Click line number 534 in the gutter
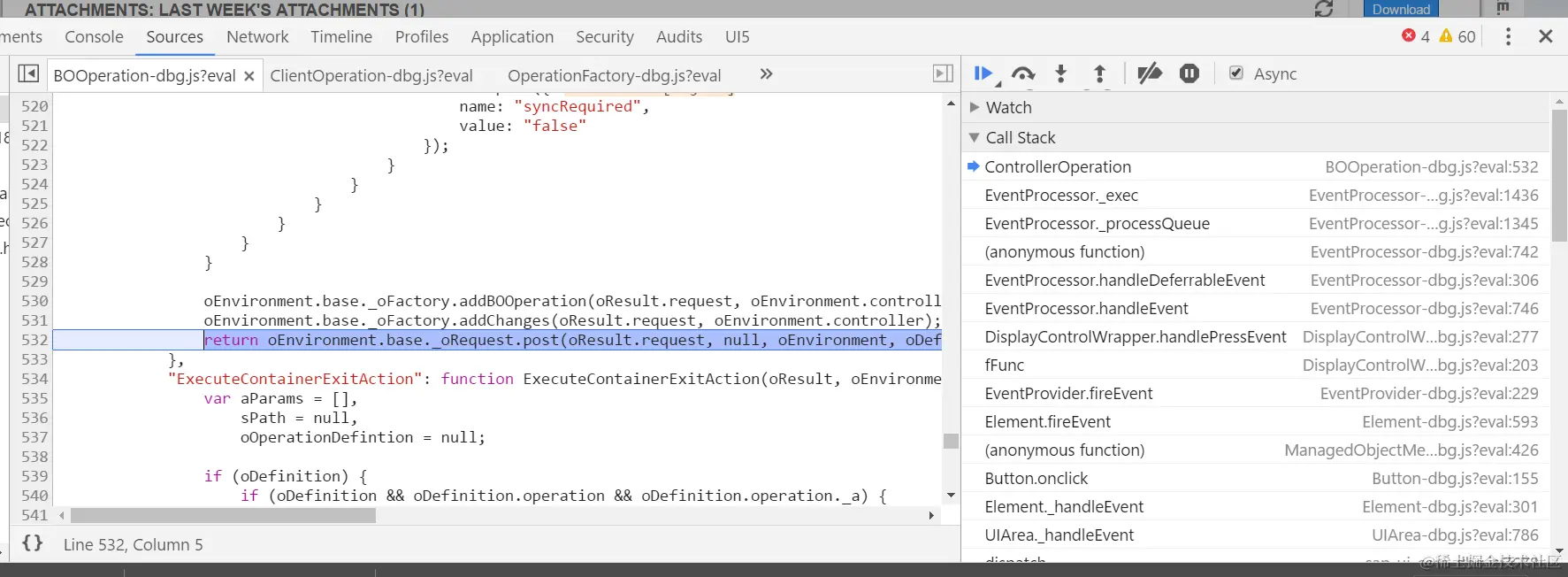The width and height of the screenshot is (1568, 577). (x=34, y=379)
